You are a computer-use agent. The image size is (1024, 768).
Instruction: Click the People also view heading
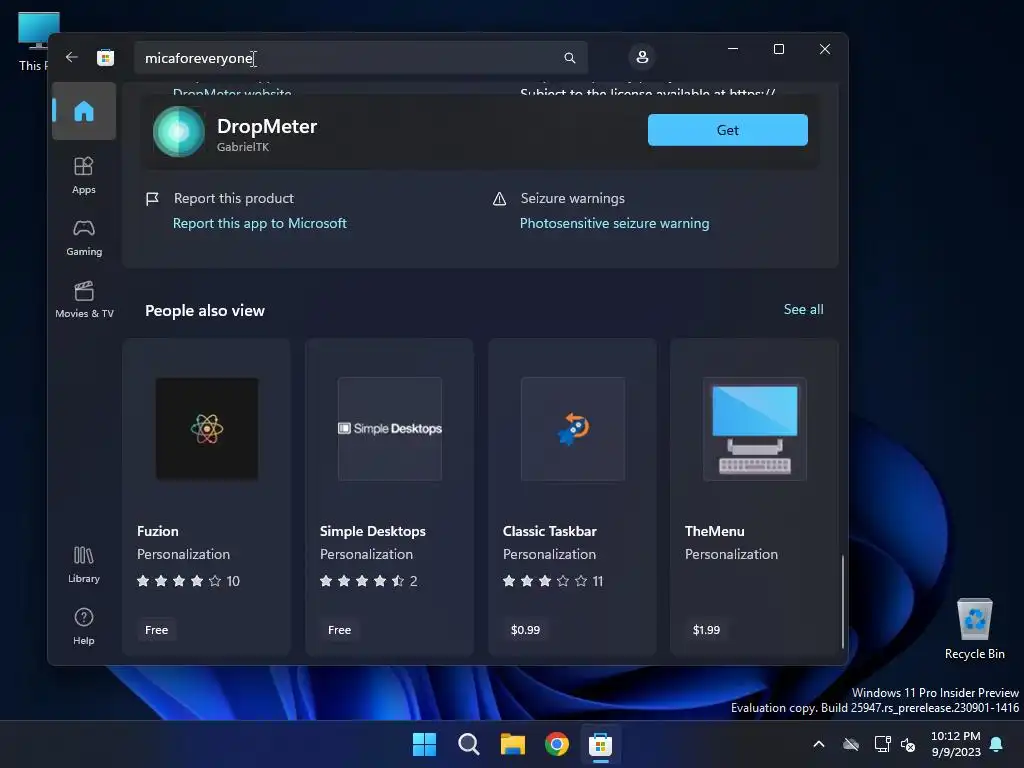204,311
